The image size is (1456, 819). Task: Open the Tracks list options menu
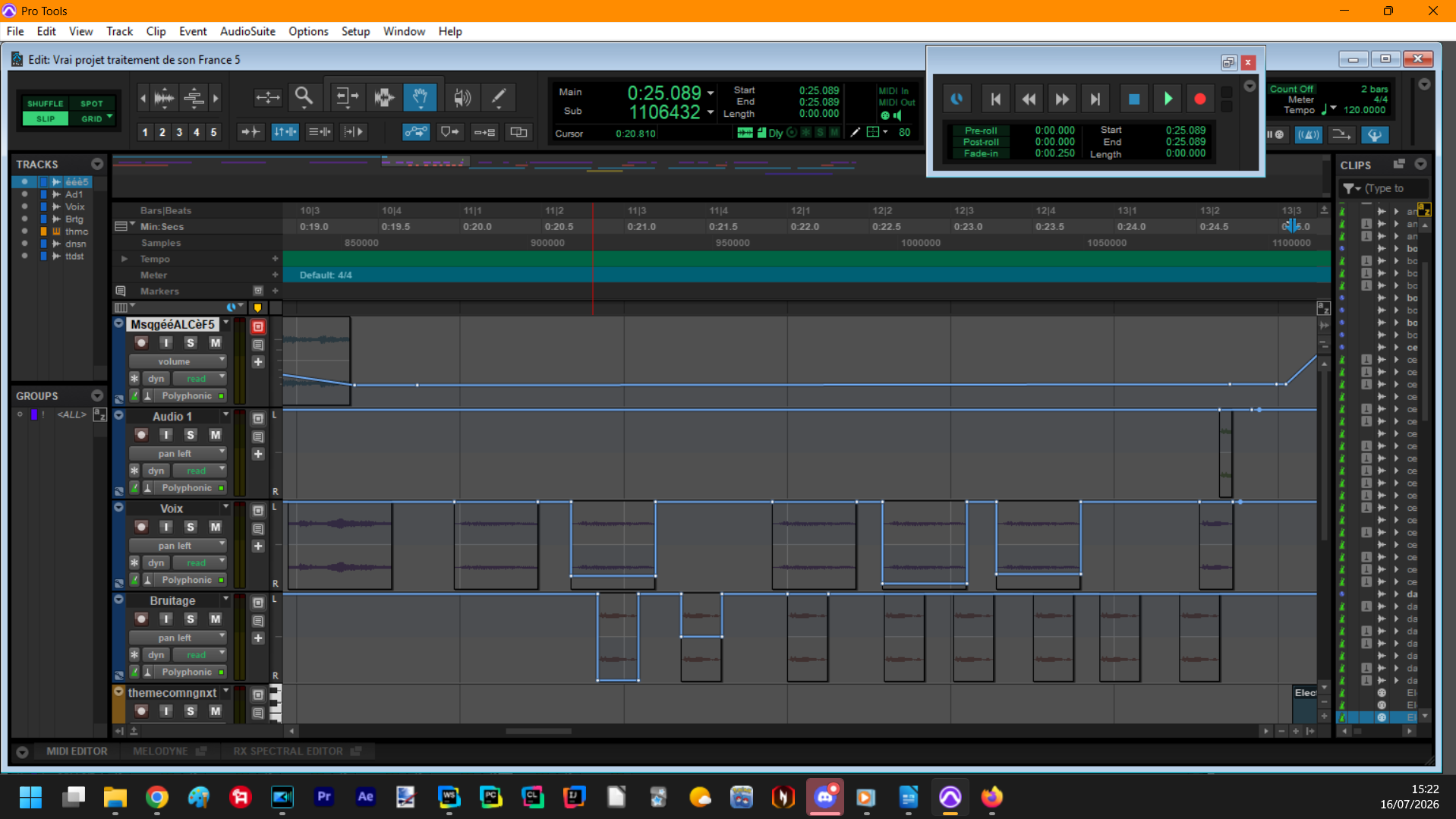tap(97, 164)
